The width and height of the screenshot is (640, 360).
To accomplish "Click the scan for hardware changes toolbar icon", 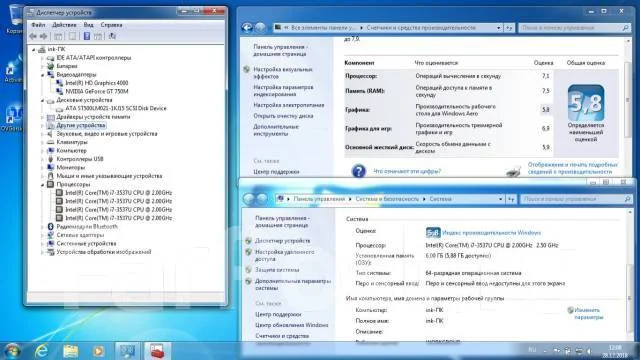I will [112, 36].
